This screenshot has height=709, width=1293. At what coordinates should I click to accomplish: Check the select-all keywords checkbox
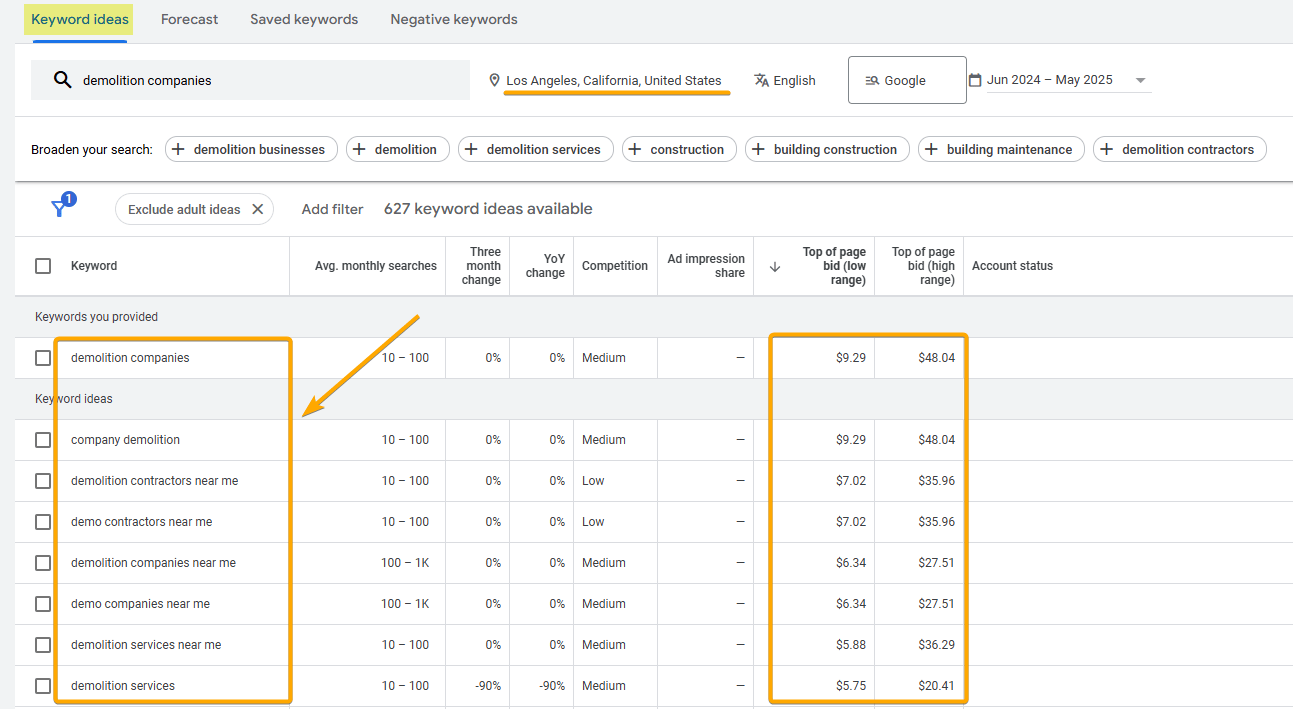(43, 265)
